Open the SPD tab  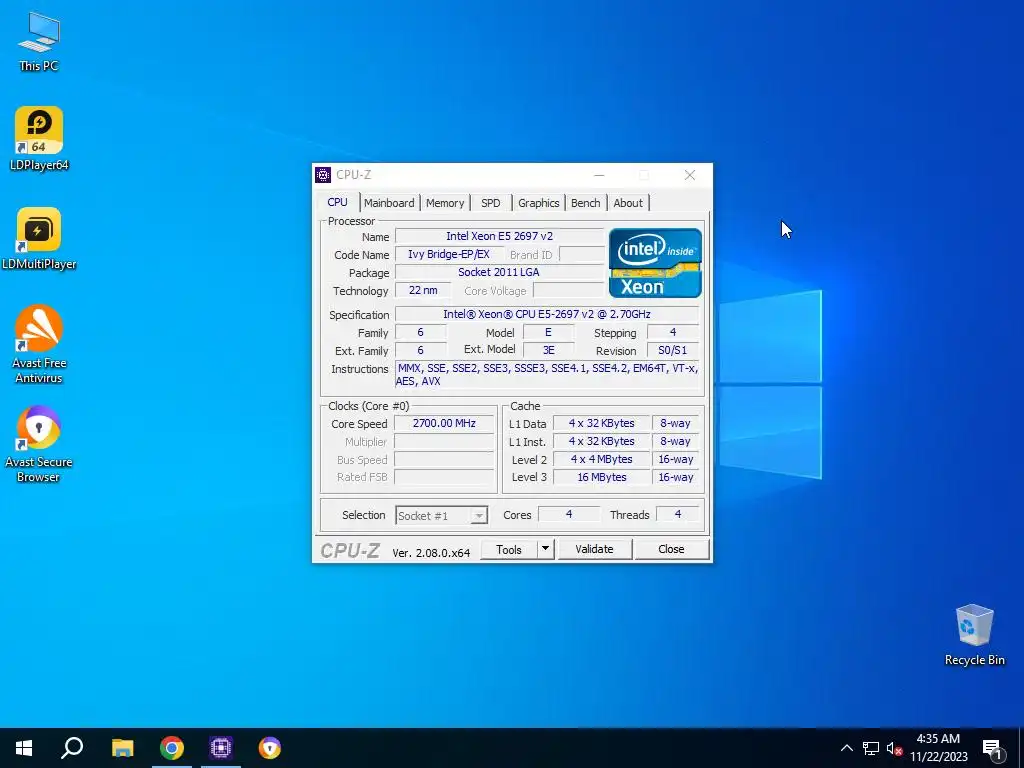[490, 203]
